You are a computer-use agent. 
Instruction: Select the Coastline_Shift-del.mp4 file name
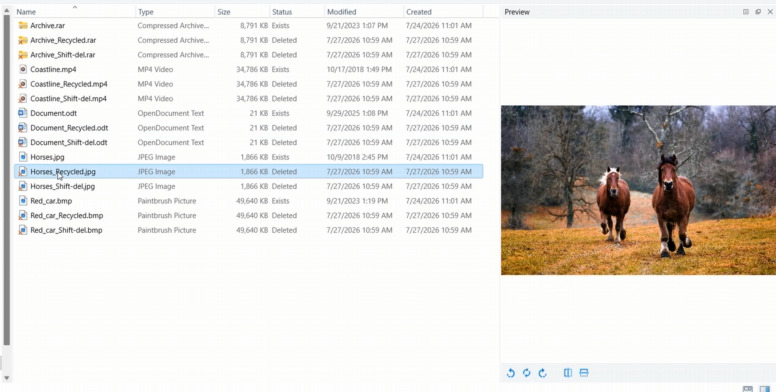point(68,98)
